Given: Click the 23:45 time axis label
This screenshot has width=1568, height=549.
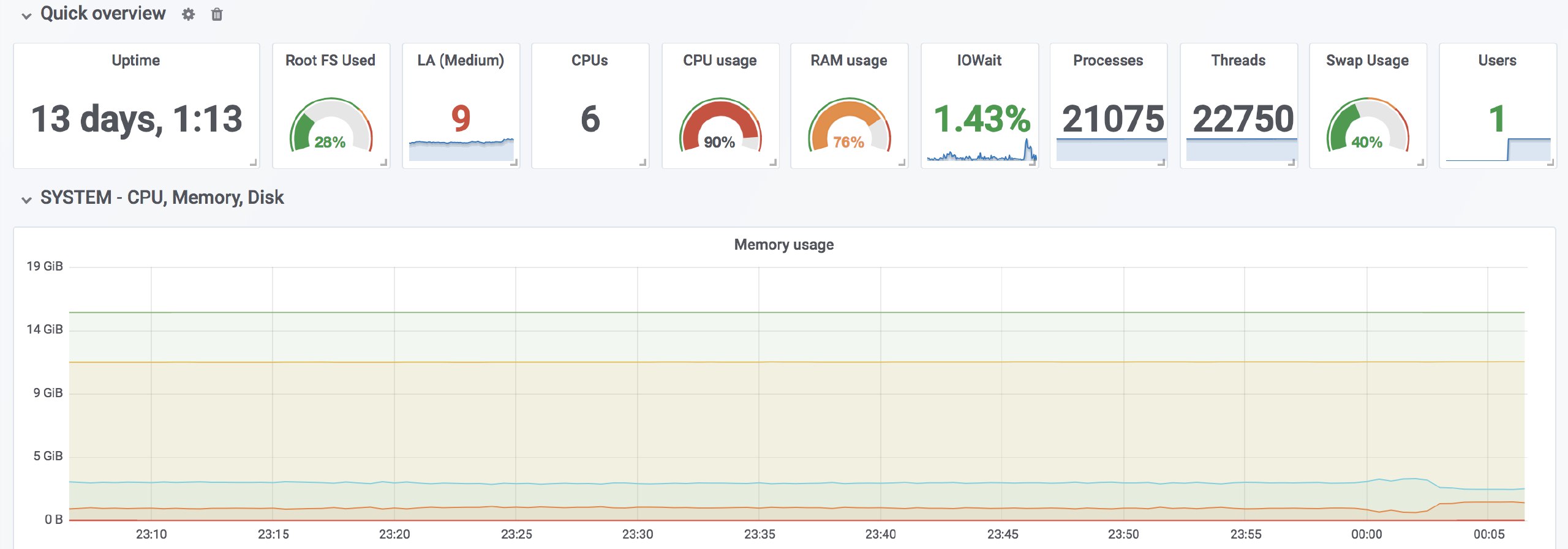Looking at the screenshot, I should (x=1003, y=534).
